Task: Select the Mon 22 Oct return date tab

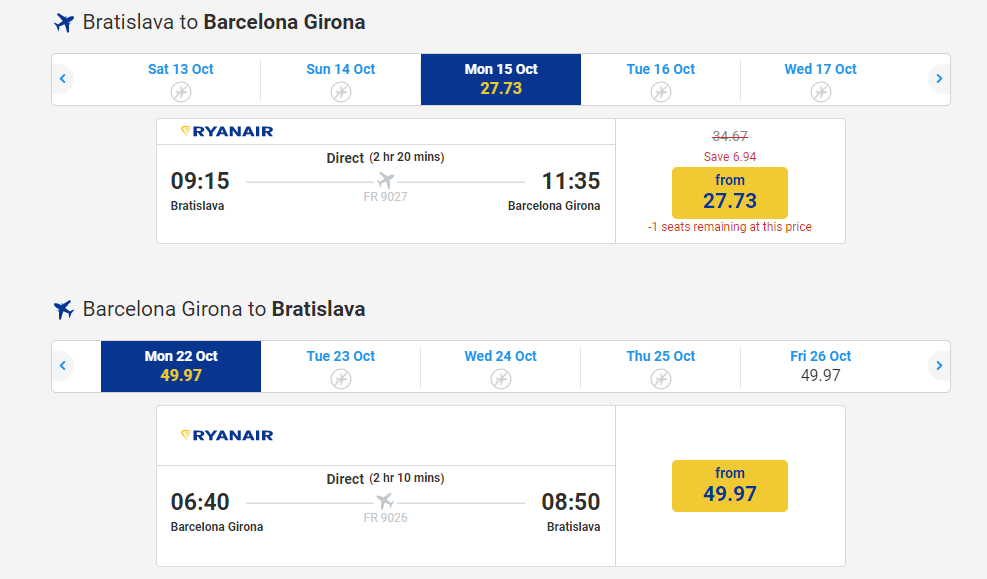Action: [181, 366]
